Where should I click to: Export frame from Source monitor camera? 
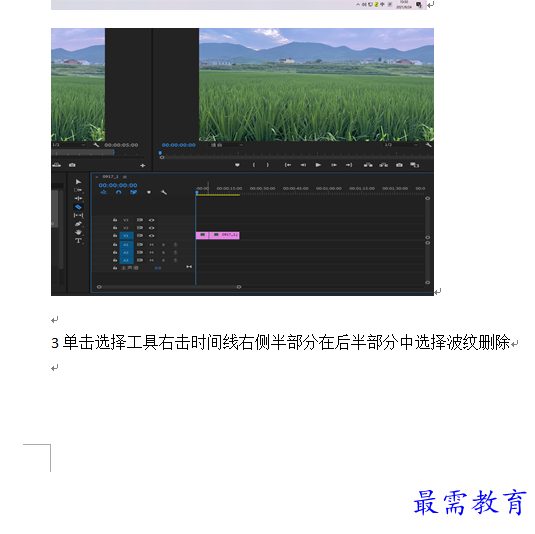[x=72, y=165]
